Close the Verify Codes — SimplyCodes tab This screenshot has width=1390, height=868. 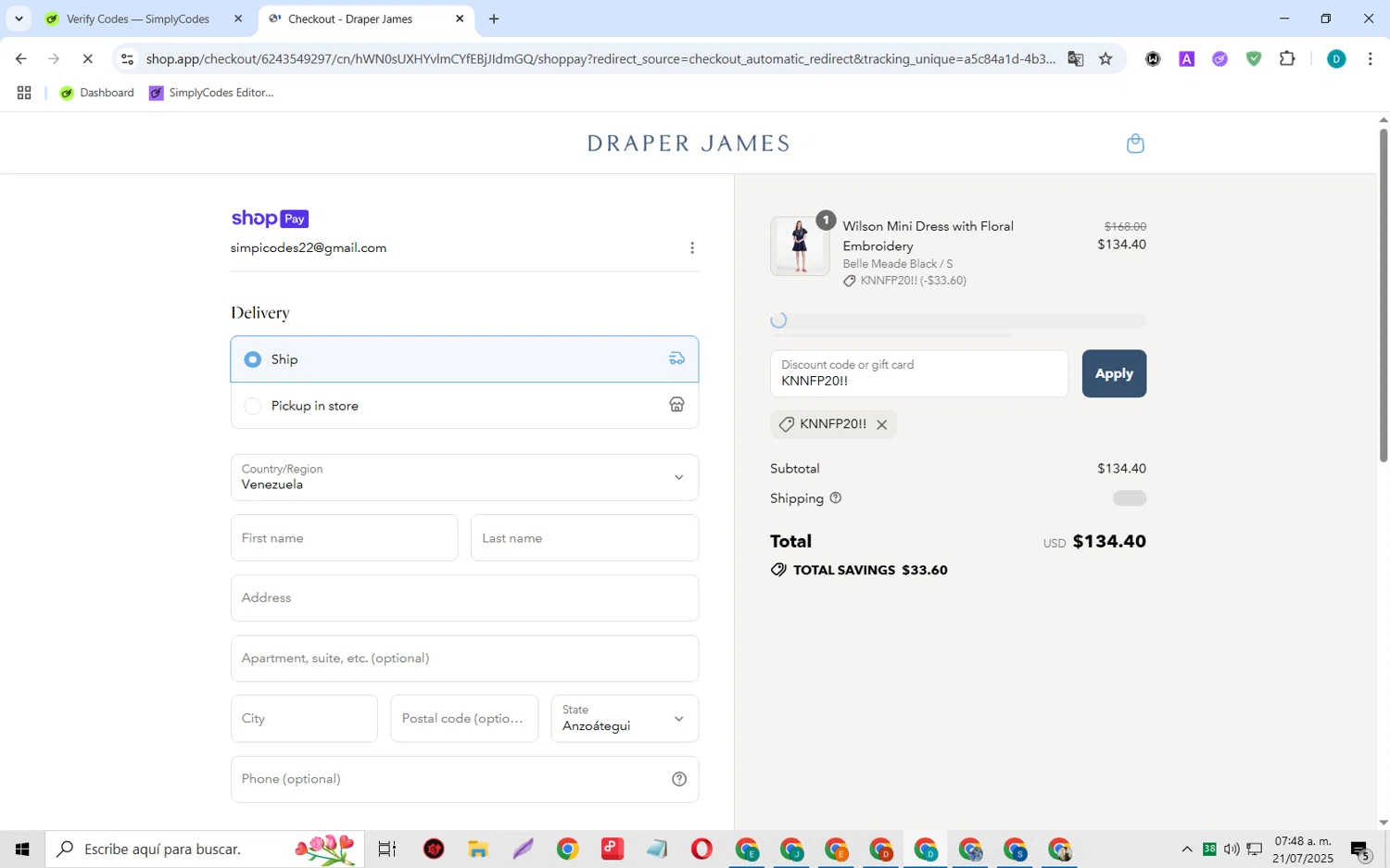pos(238,19)
